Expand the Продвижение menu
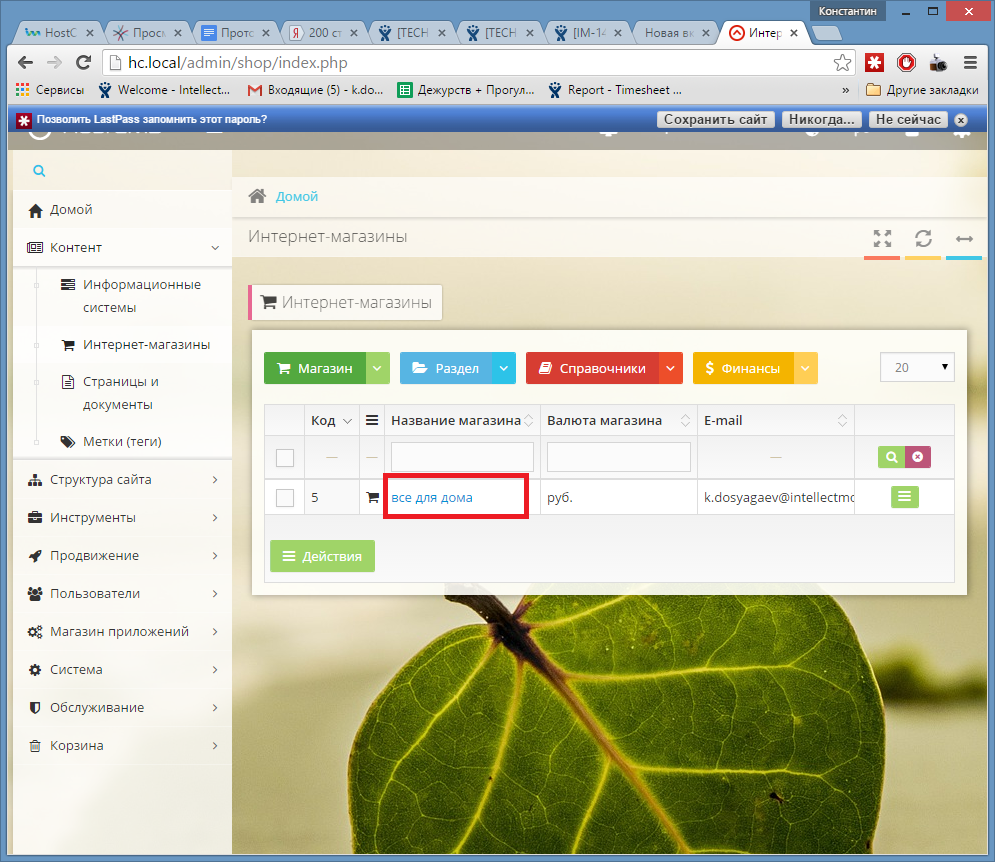This screenshot has width=995, height=862. 122,556
